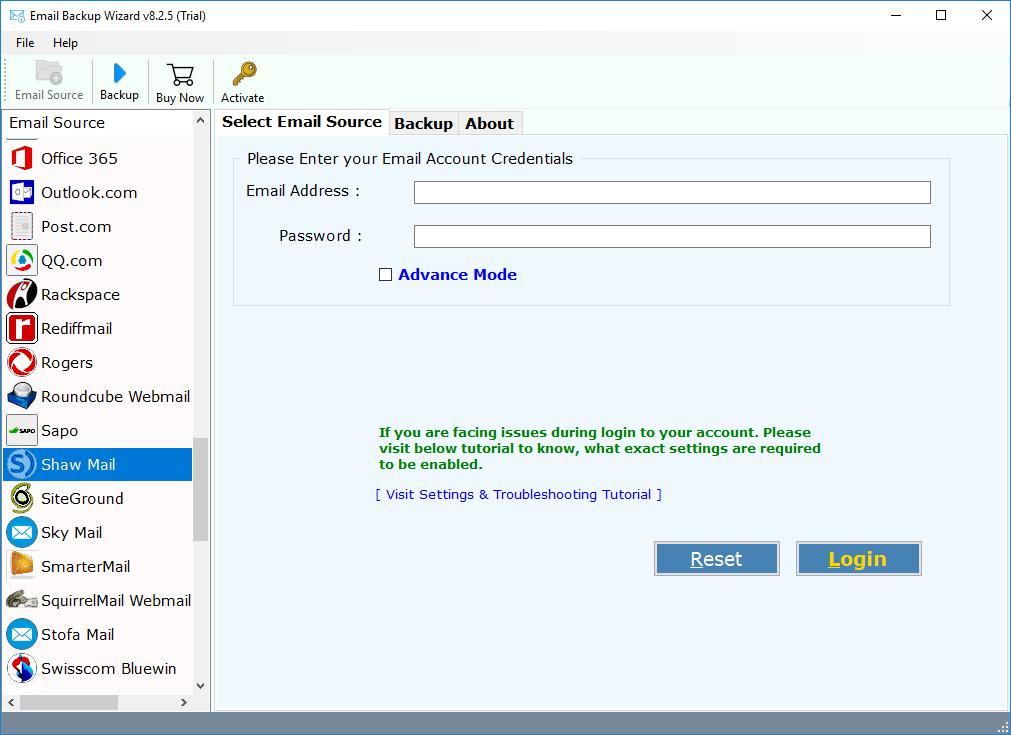Switch to the Backup tab
1011x735 pixels.
424,124
